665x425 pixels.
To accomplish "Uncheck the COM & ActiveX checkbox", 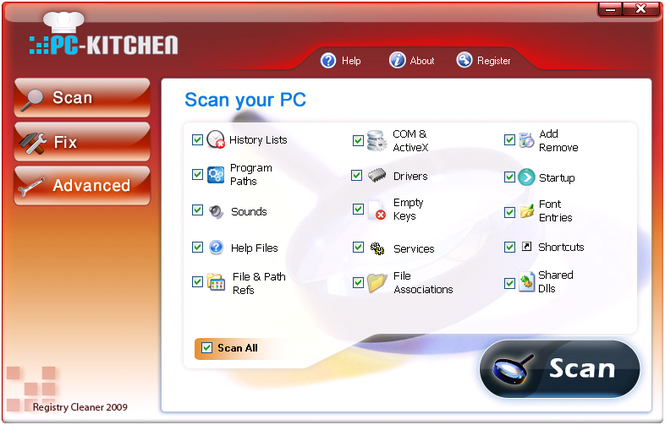I will 358,140.
